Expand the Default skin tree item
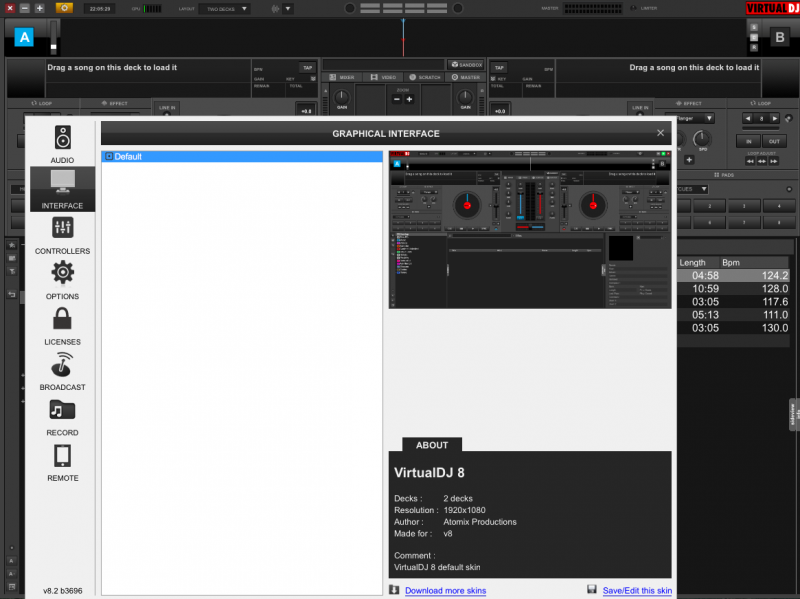Viewport: 800px width, 599px height. pos(109,157)
